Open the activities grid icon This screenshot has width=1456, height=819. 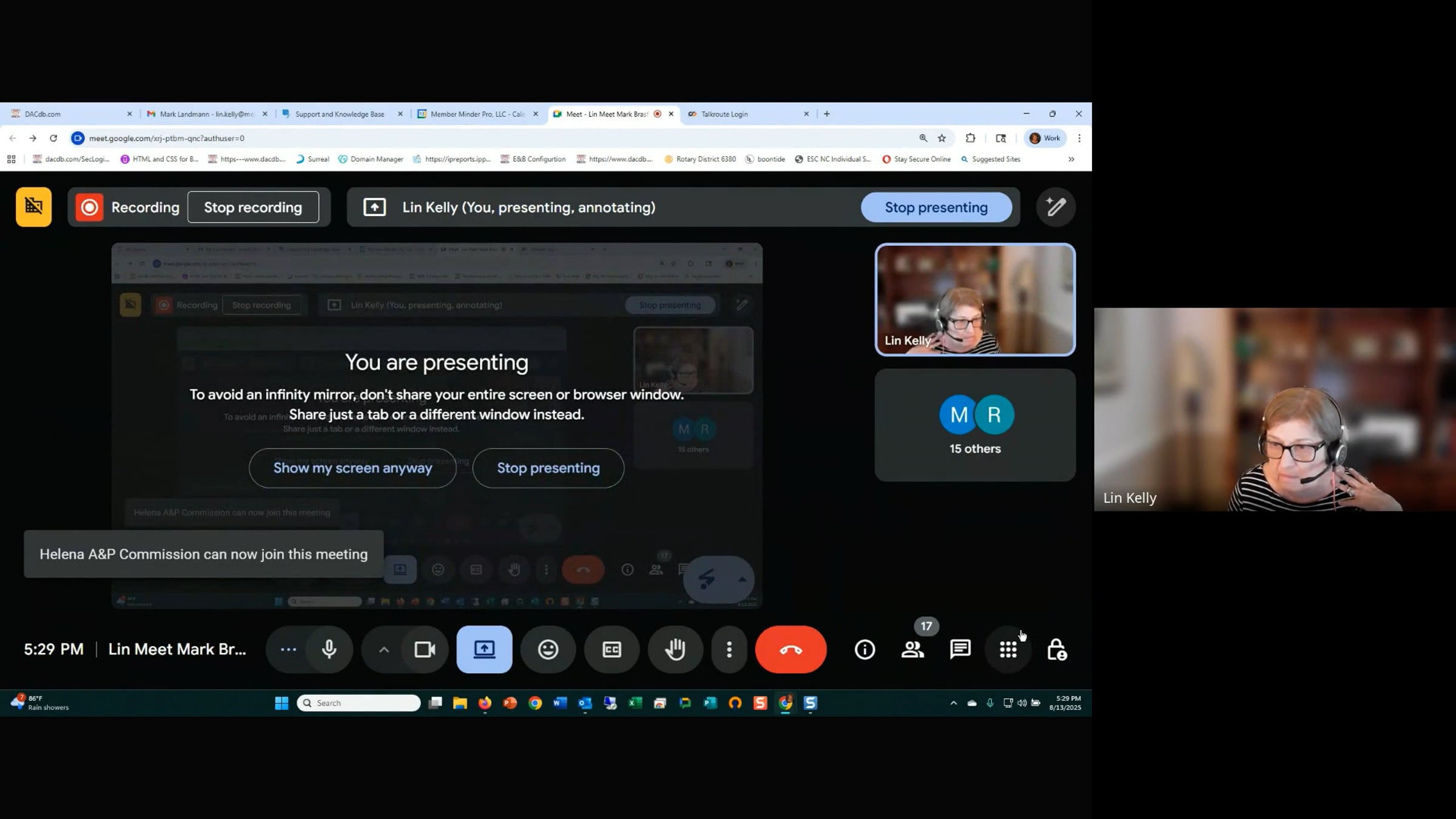(x=1008, y=649)
